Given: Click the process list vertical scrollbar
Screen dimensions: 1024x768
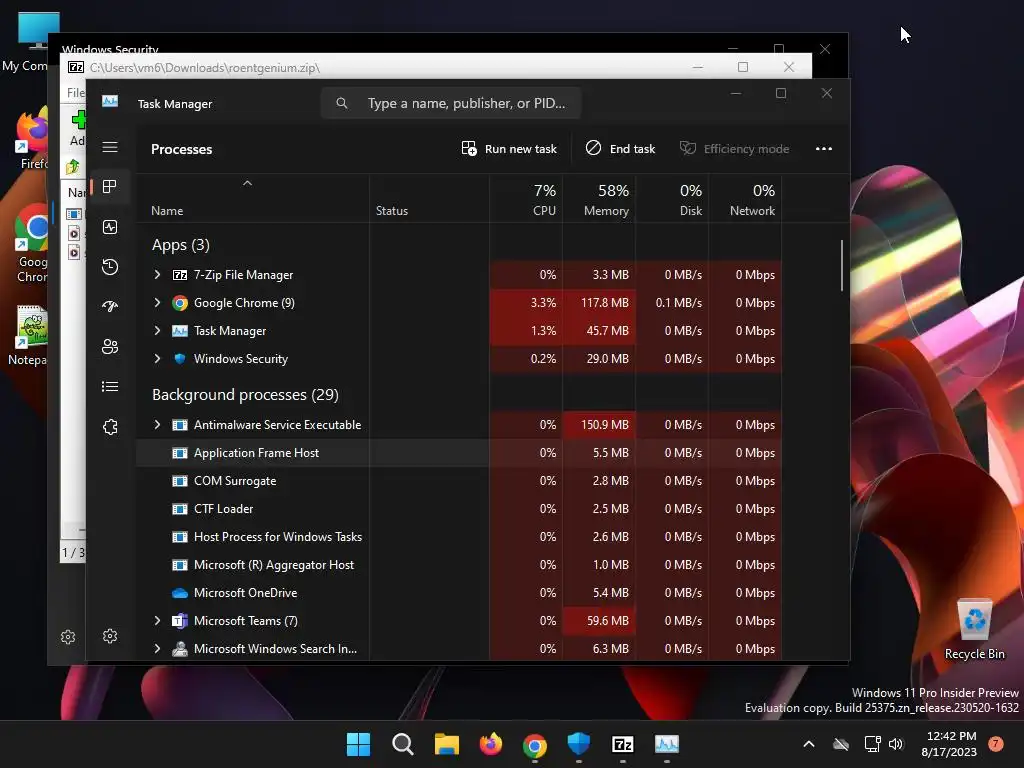Looking at the screenshot, I should click(x=842, y=265).
